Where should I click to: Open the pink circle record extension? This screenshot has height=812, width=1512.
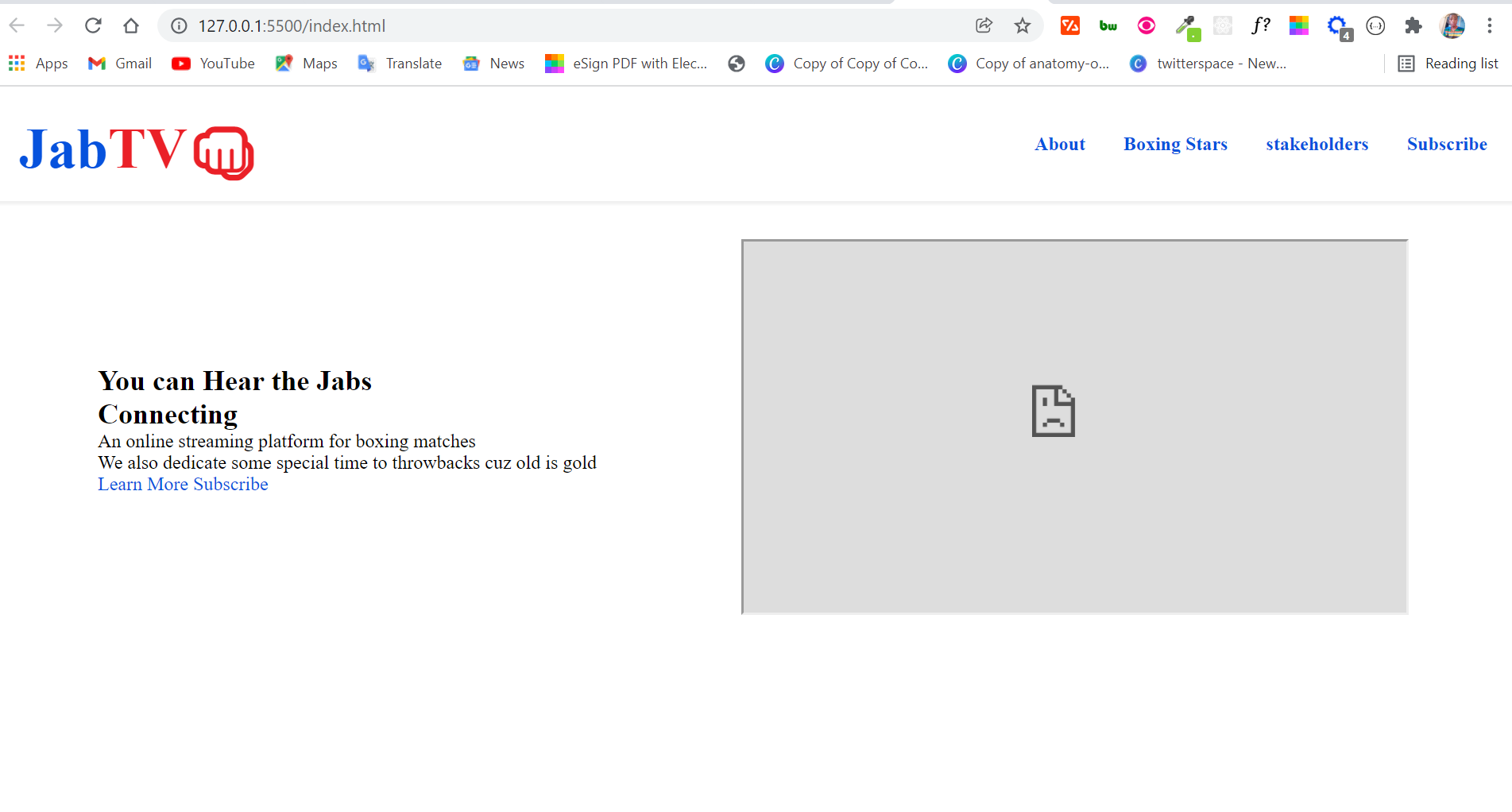coord(1147,25)
